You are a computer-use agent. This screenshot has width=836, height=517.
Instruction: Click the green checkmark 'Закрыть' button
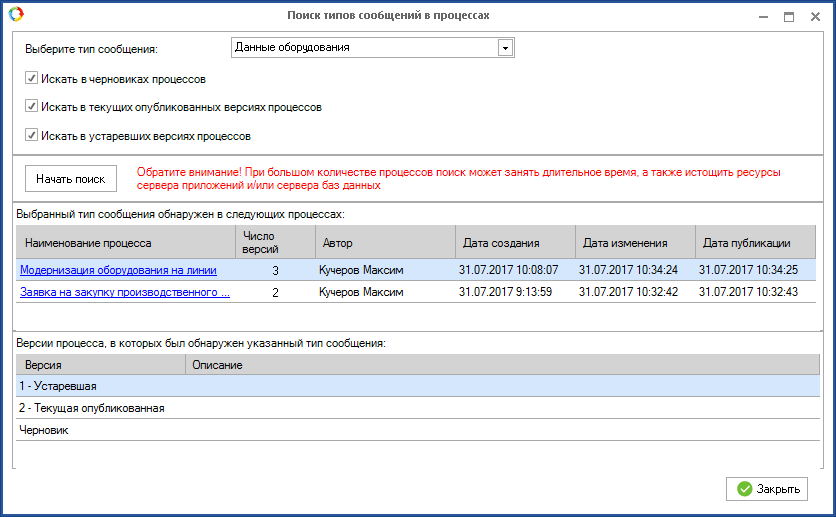pos(767,489)
